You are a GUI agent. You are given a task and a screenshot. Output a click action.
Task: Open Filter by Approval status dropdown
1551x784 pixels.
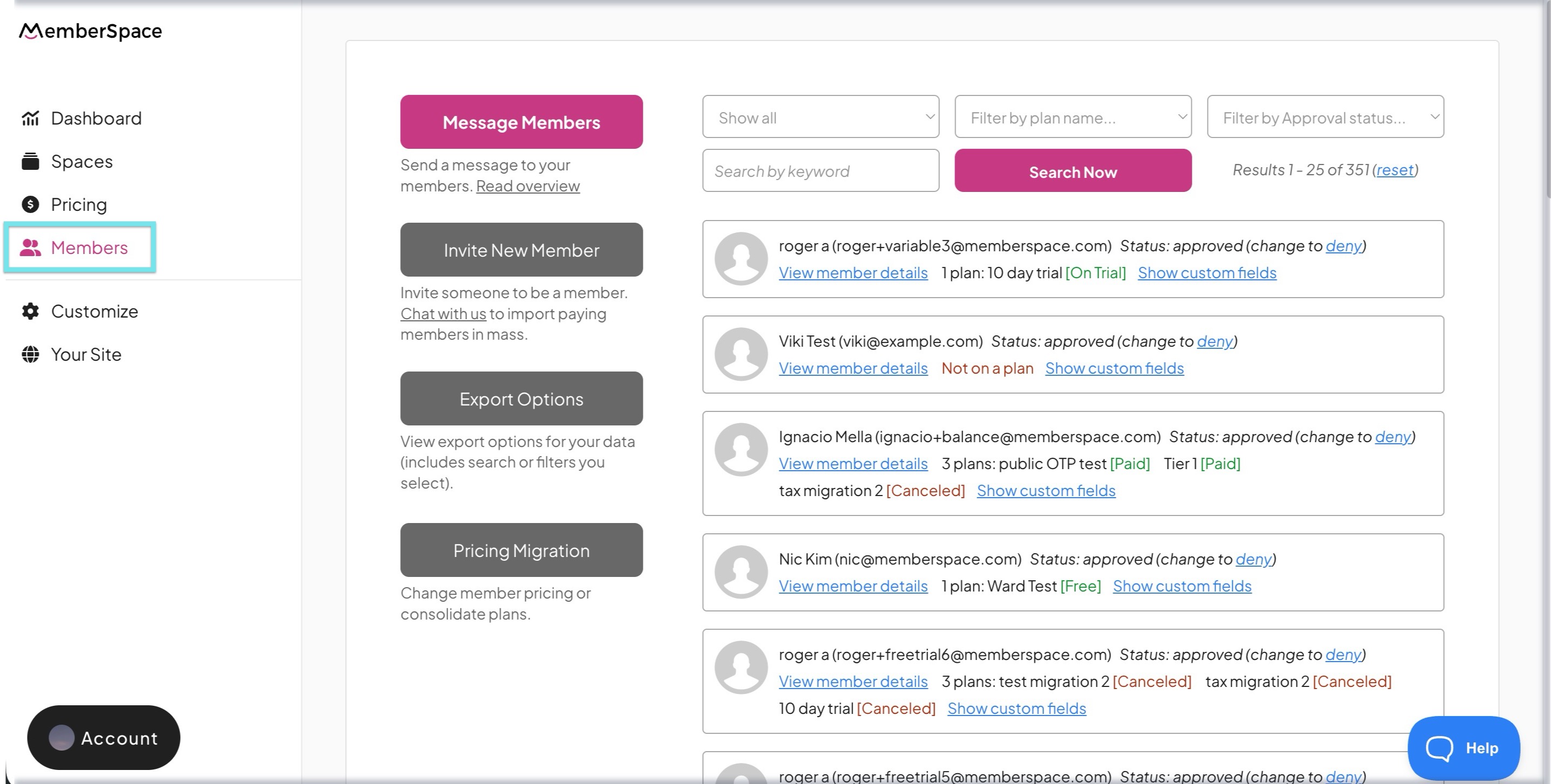pos(1324,117)
